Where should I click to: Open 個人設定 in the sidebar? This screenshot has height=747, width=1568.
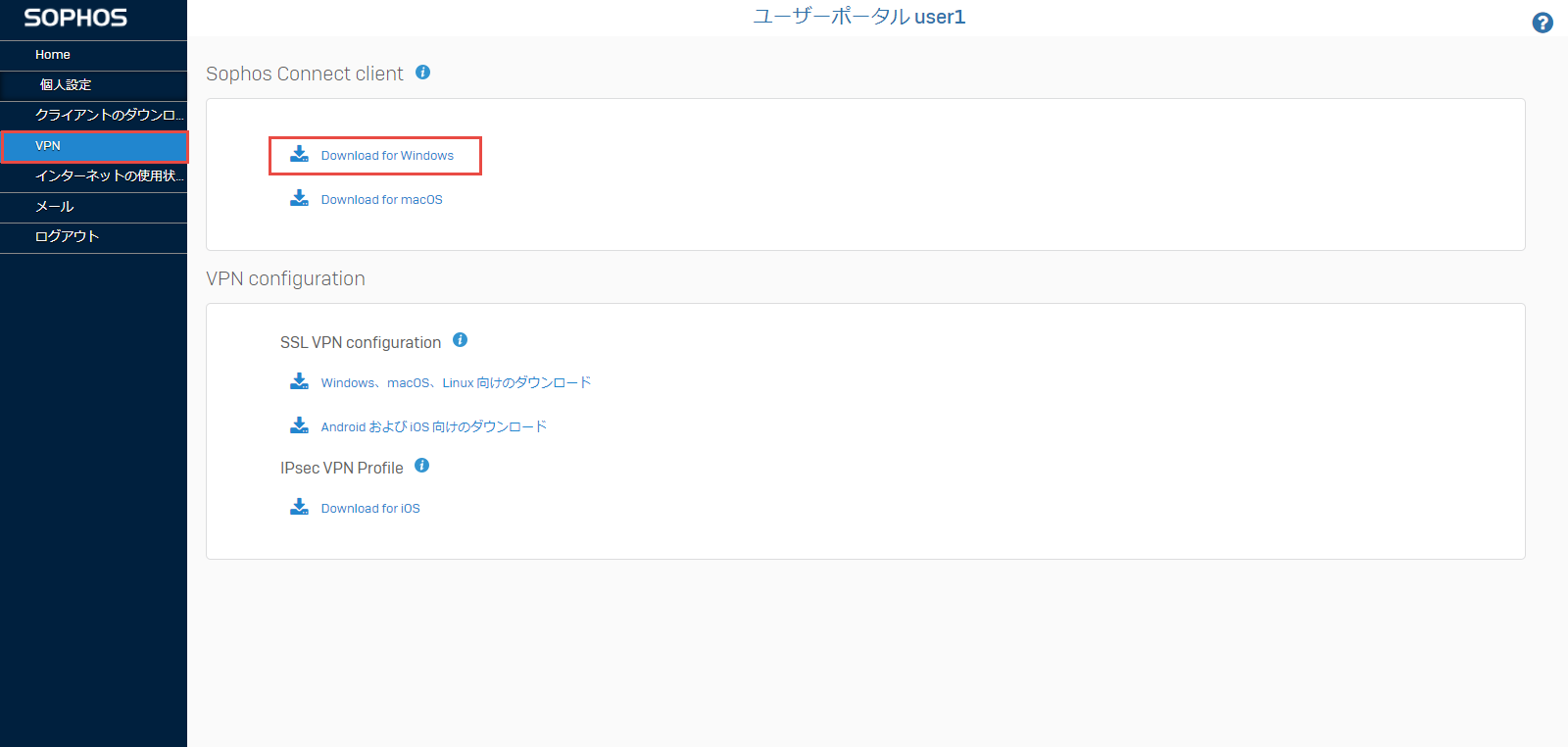(x=66, y=85)
